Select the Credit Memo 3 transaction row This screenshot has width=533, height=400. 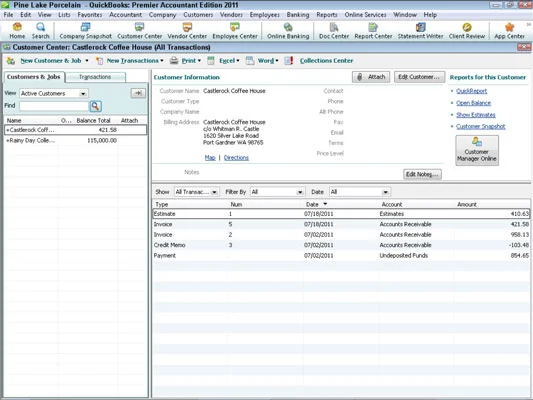click(341, 245)
